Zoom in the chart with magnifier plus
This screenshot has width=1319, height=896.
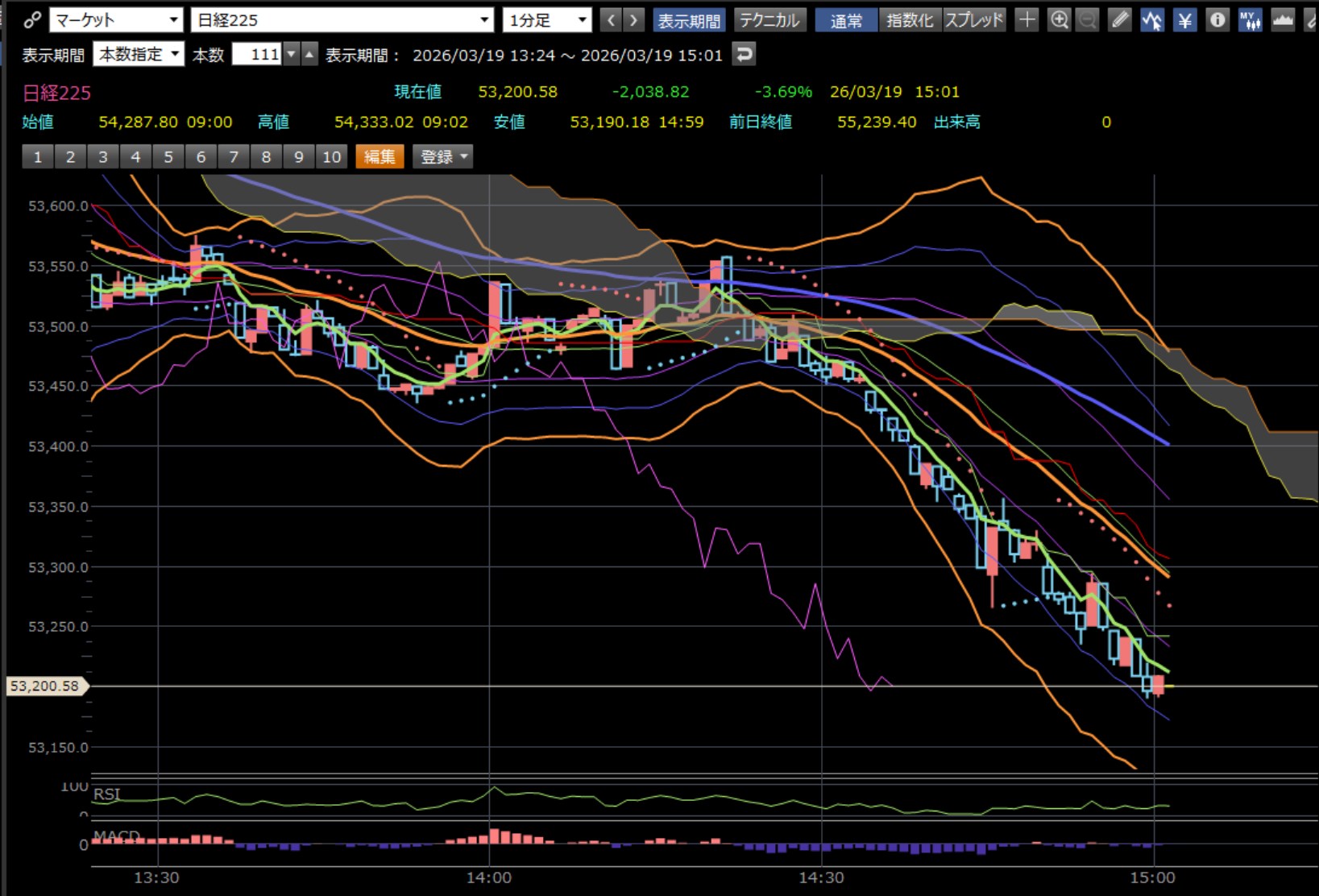coord(1059,20)
